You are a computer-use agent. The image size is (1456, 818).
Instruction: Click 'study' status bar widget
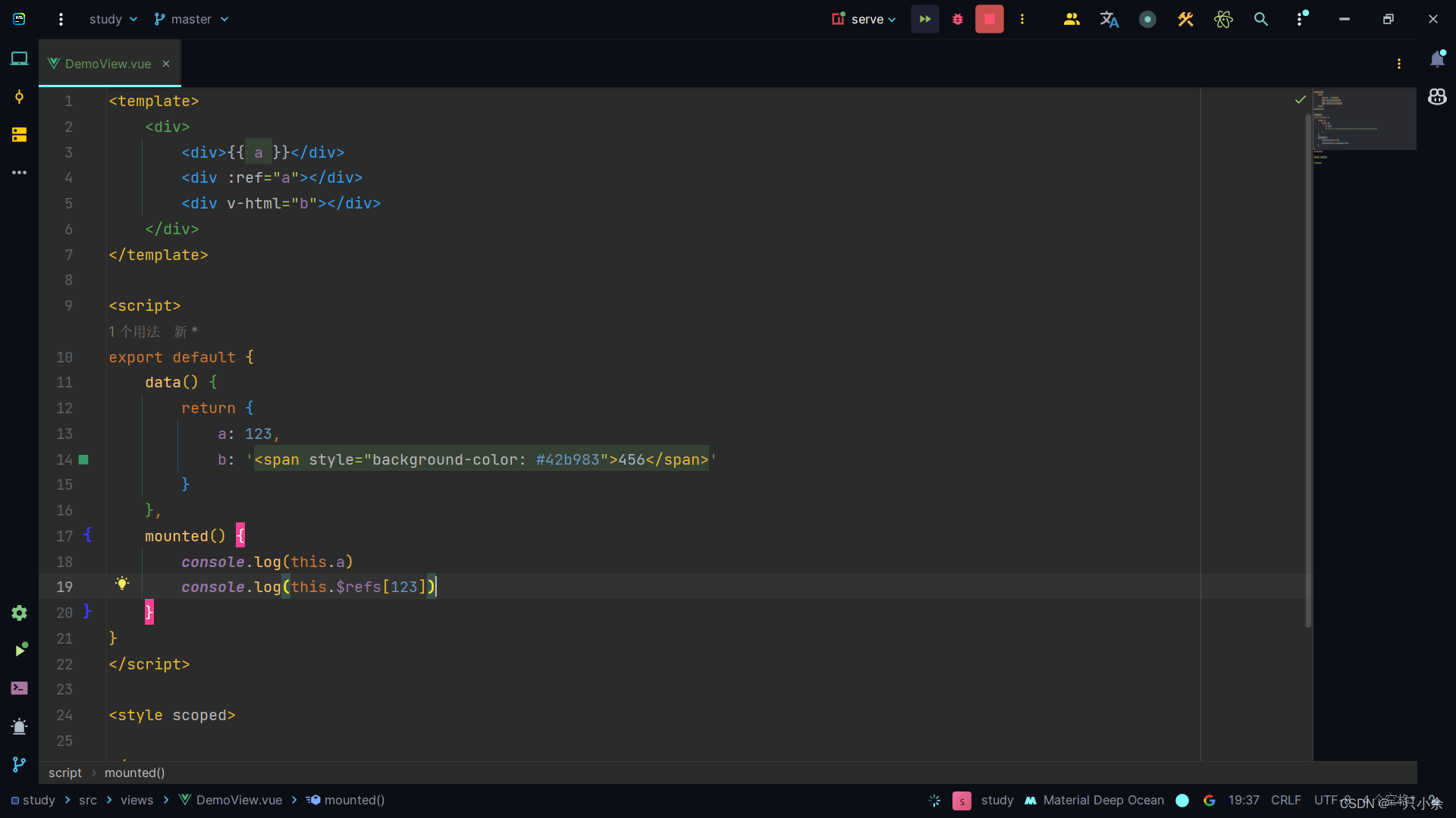pos(997,800)
